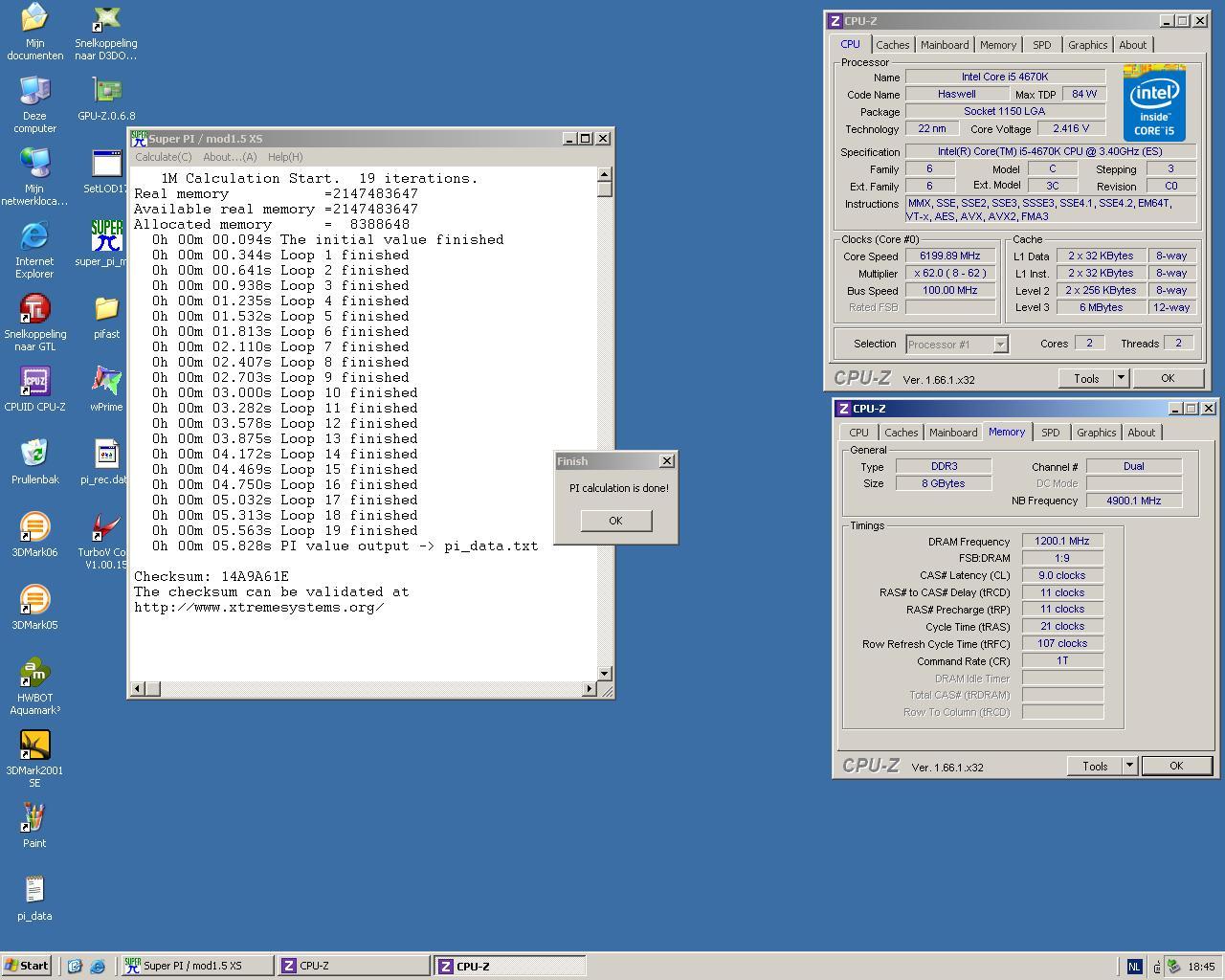Select Mijn netwerklocaties desktop icon

[34, 177]
